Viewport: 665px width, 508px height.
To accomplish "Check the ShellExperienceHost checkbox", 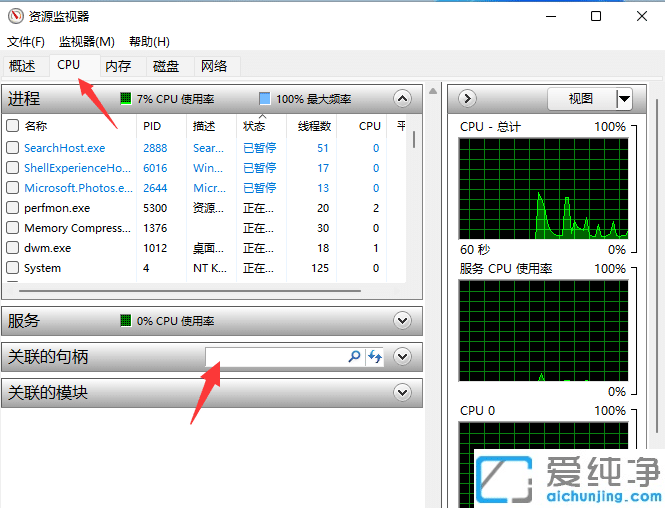I will (x=13, y=167).
